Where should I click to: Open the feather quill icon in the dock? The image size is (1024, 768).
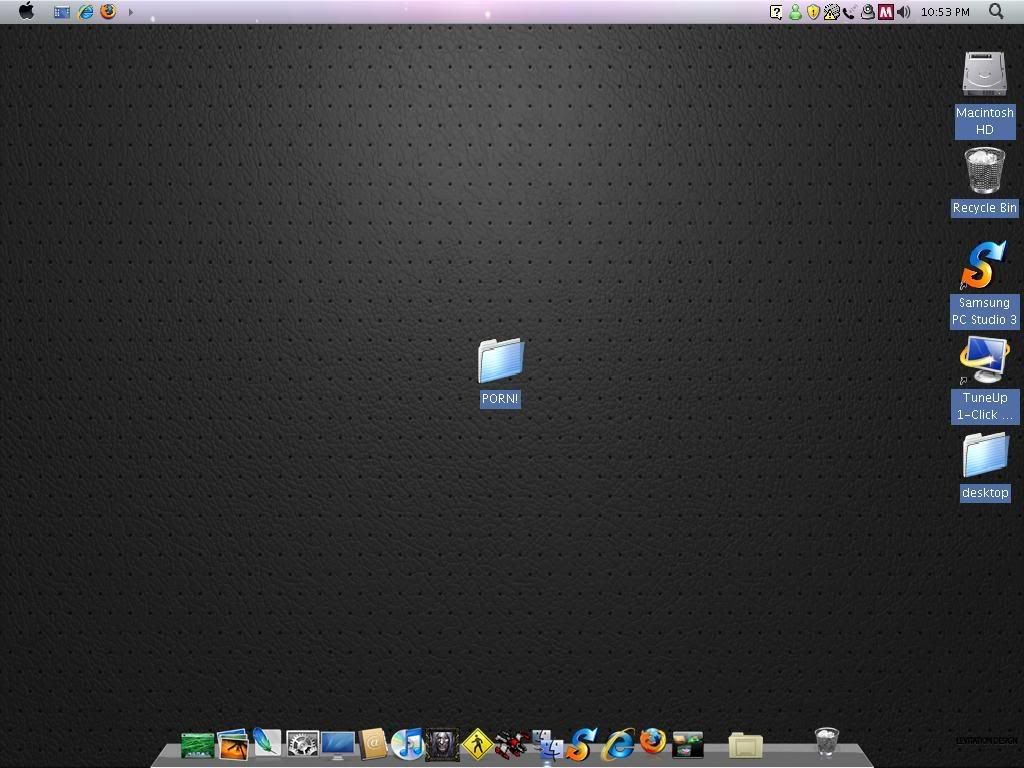coord(266,742)
